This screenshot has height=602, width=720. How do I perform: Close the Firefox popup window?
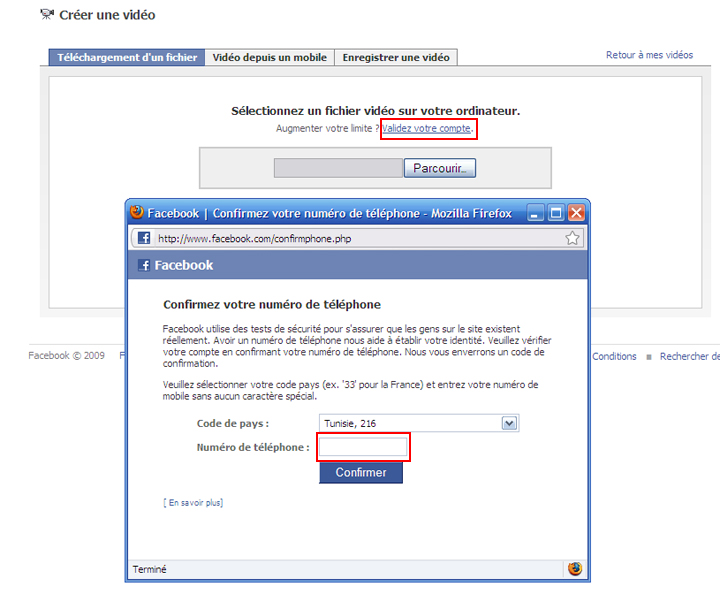pyautogui.click(x=576, y=213)
